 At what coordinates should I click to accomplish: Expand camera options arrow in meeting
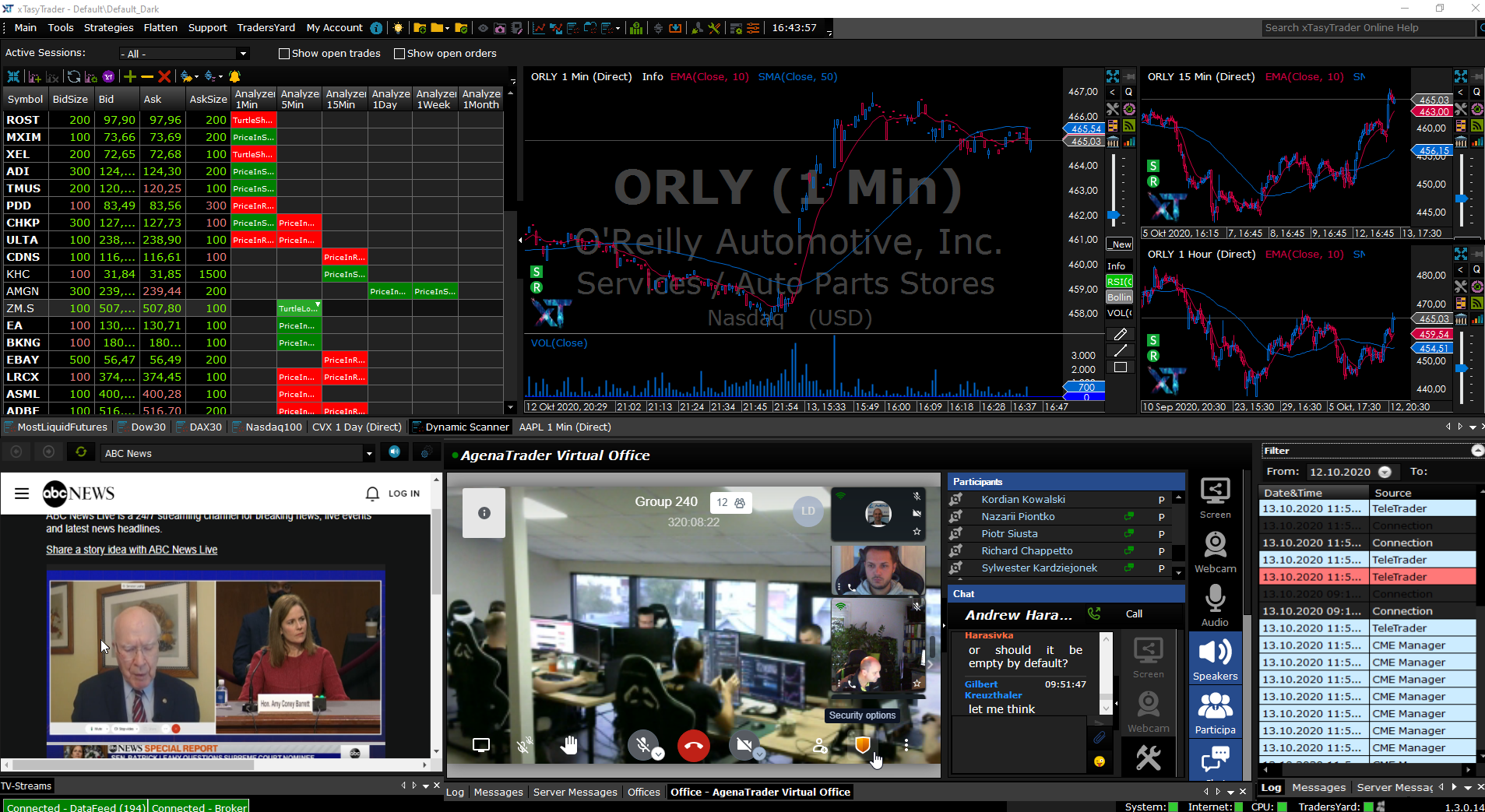(x=759, y=754)
